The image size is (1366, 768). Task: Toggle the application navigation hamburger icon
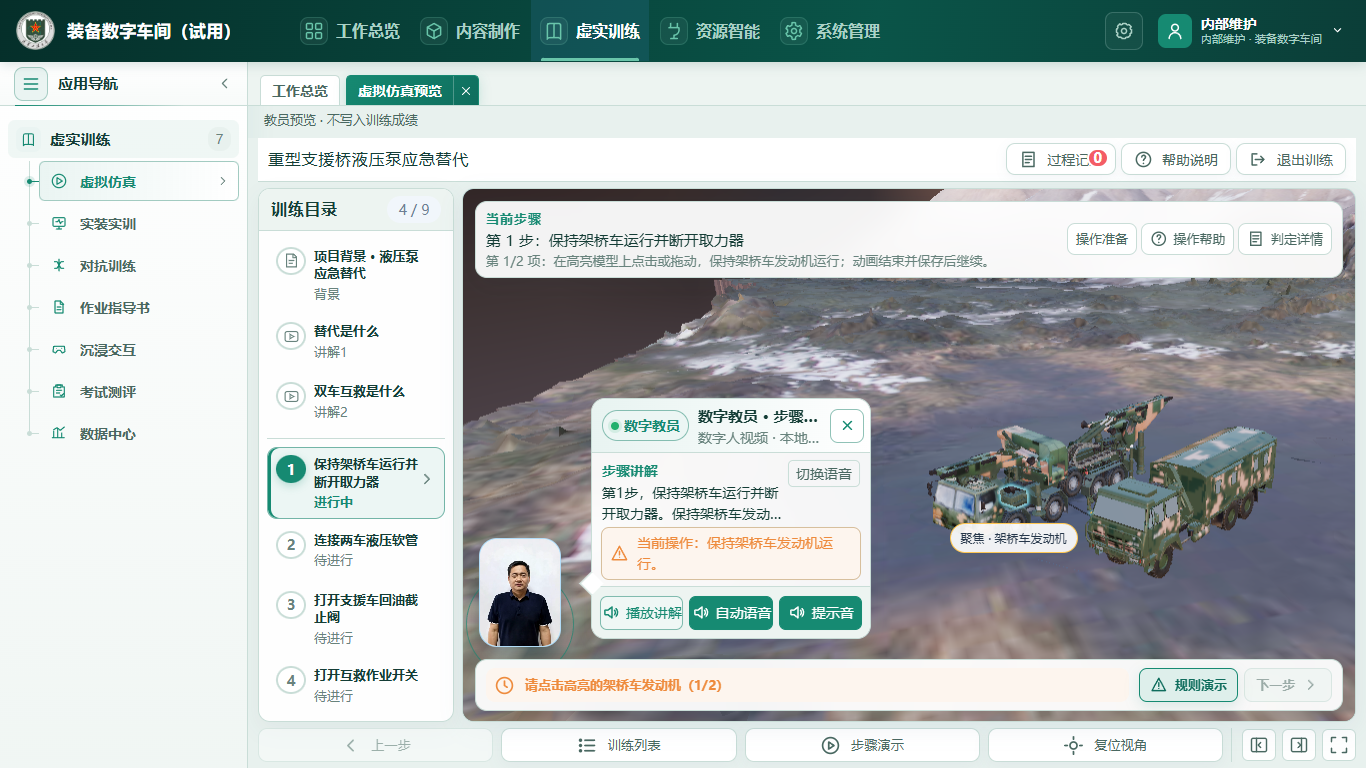(31, 84)
